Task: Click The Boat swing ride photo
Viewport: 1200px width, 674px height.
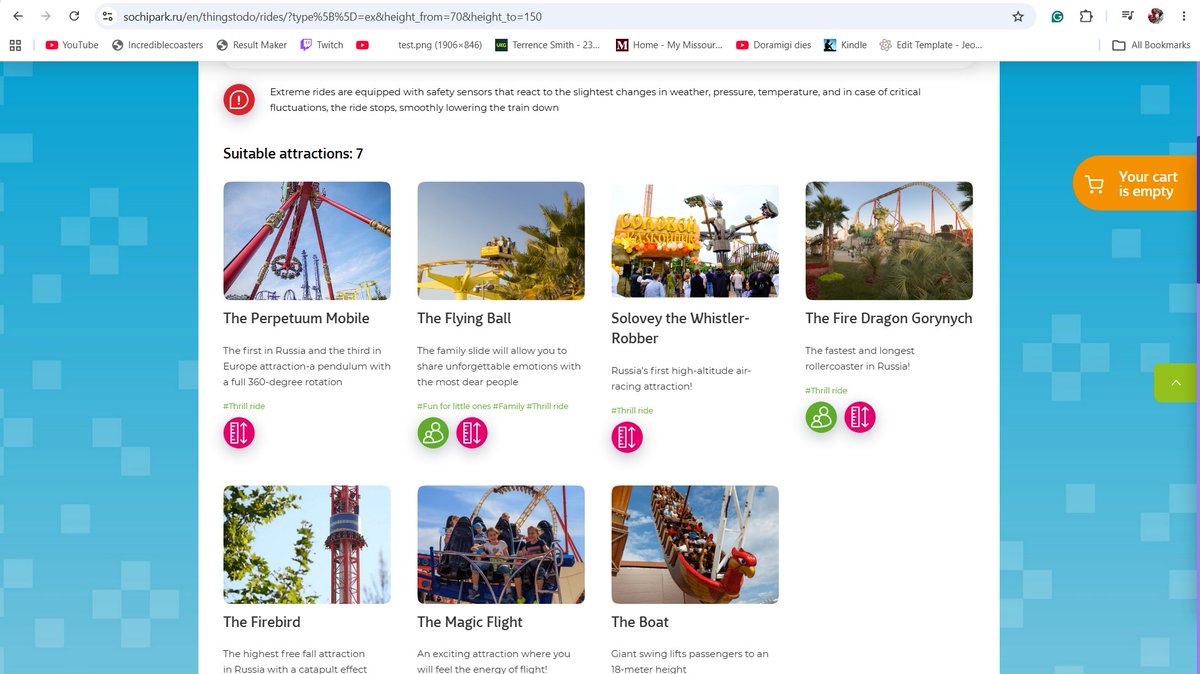Action: tap(695, 545)
